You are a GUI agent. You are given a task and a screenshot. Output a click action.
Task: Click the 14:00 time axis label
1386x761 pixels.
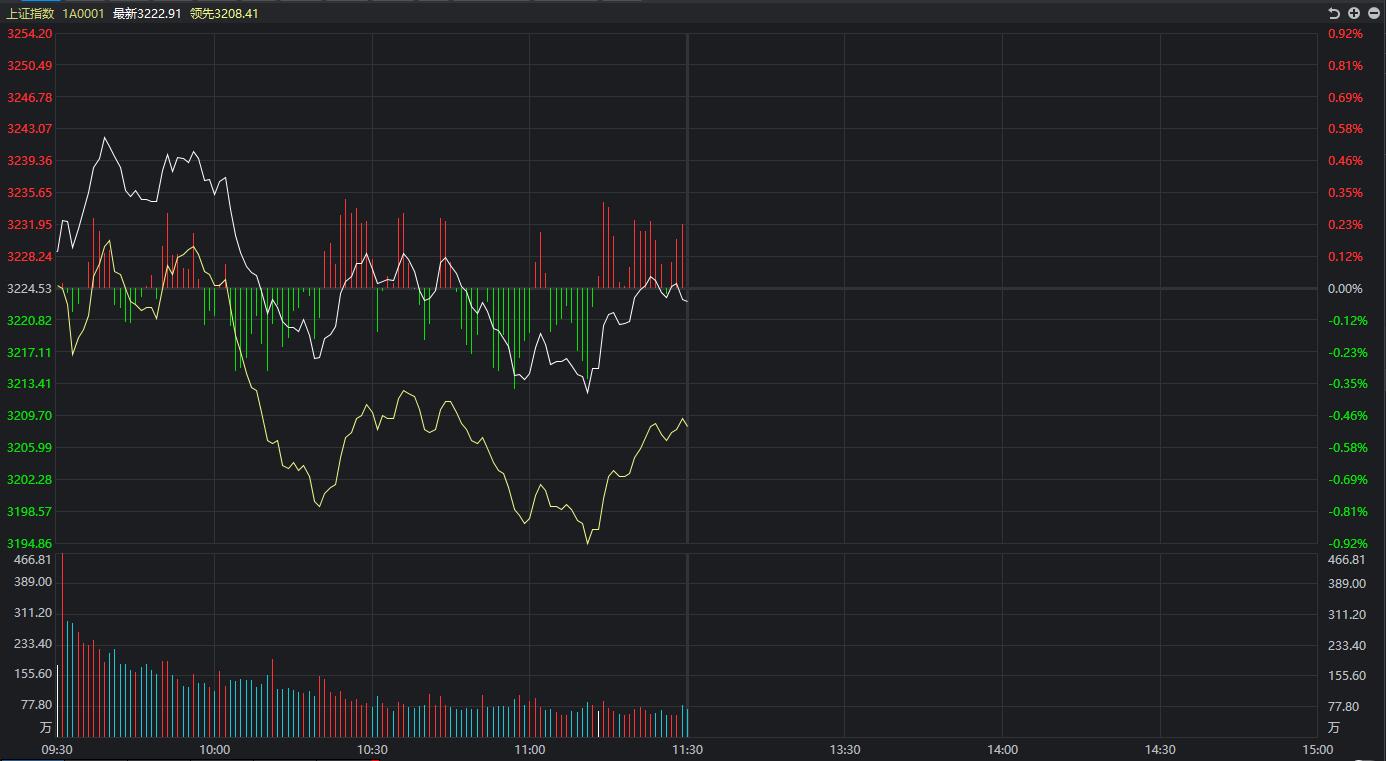point(1003,750)
